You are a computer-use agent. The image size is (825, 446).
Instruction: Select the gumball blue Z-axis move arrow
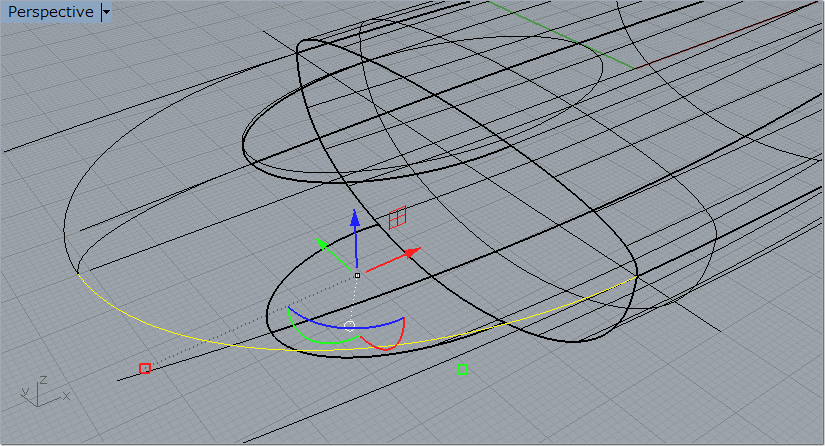356,238
